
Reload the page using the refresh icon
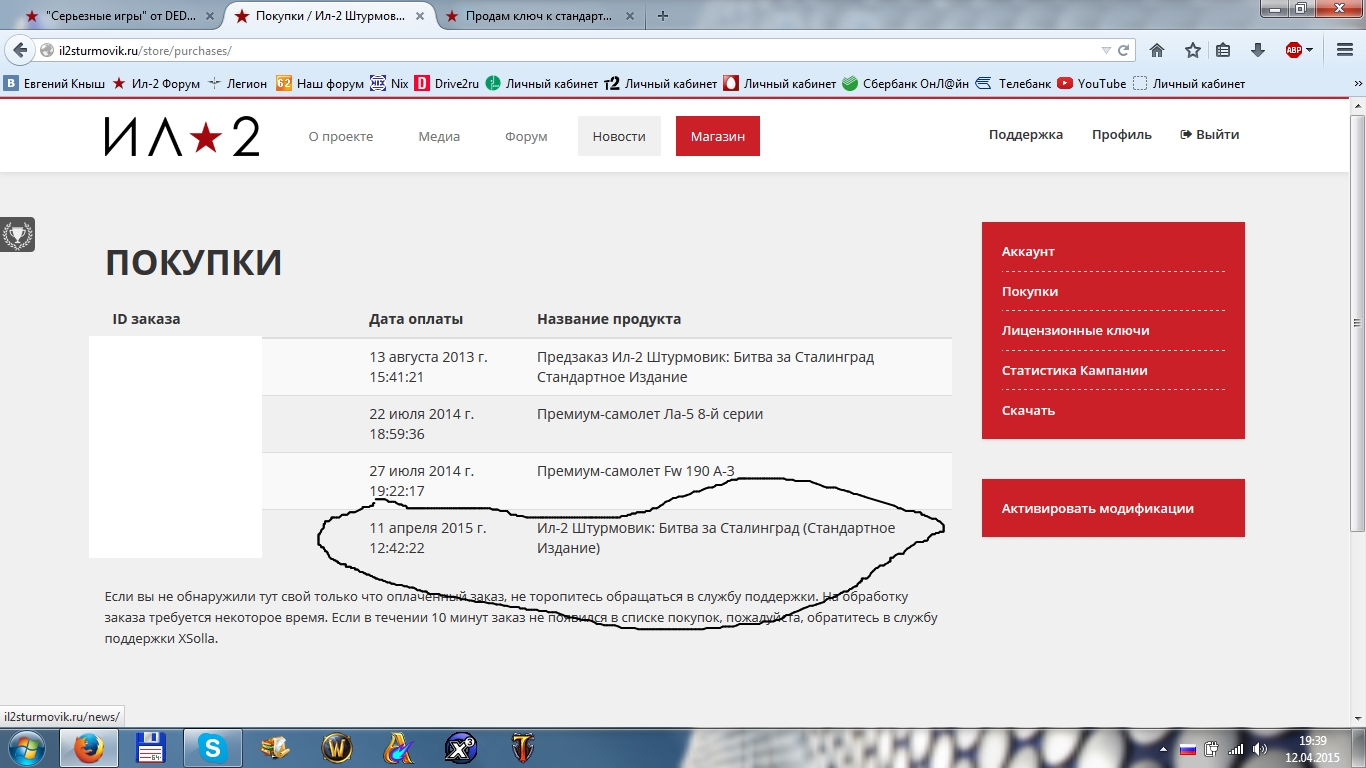[x=1124, y=50]
